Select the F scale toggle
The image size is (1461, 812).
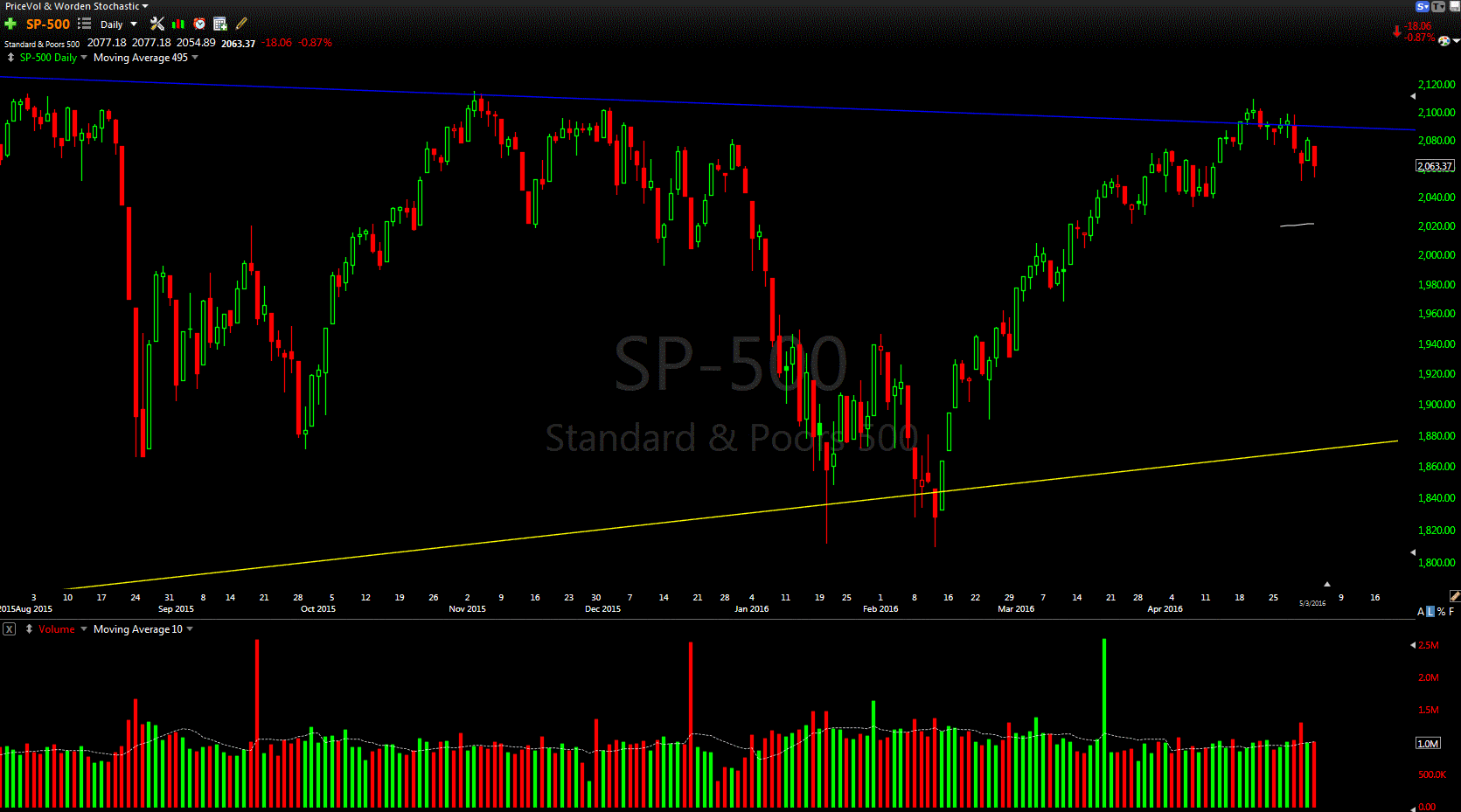click(x=1451, y=612)
